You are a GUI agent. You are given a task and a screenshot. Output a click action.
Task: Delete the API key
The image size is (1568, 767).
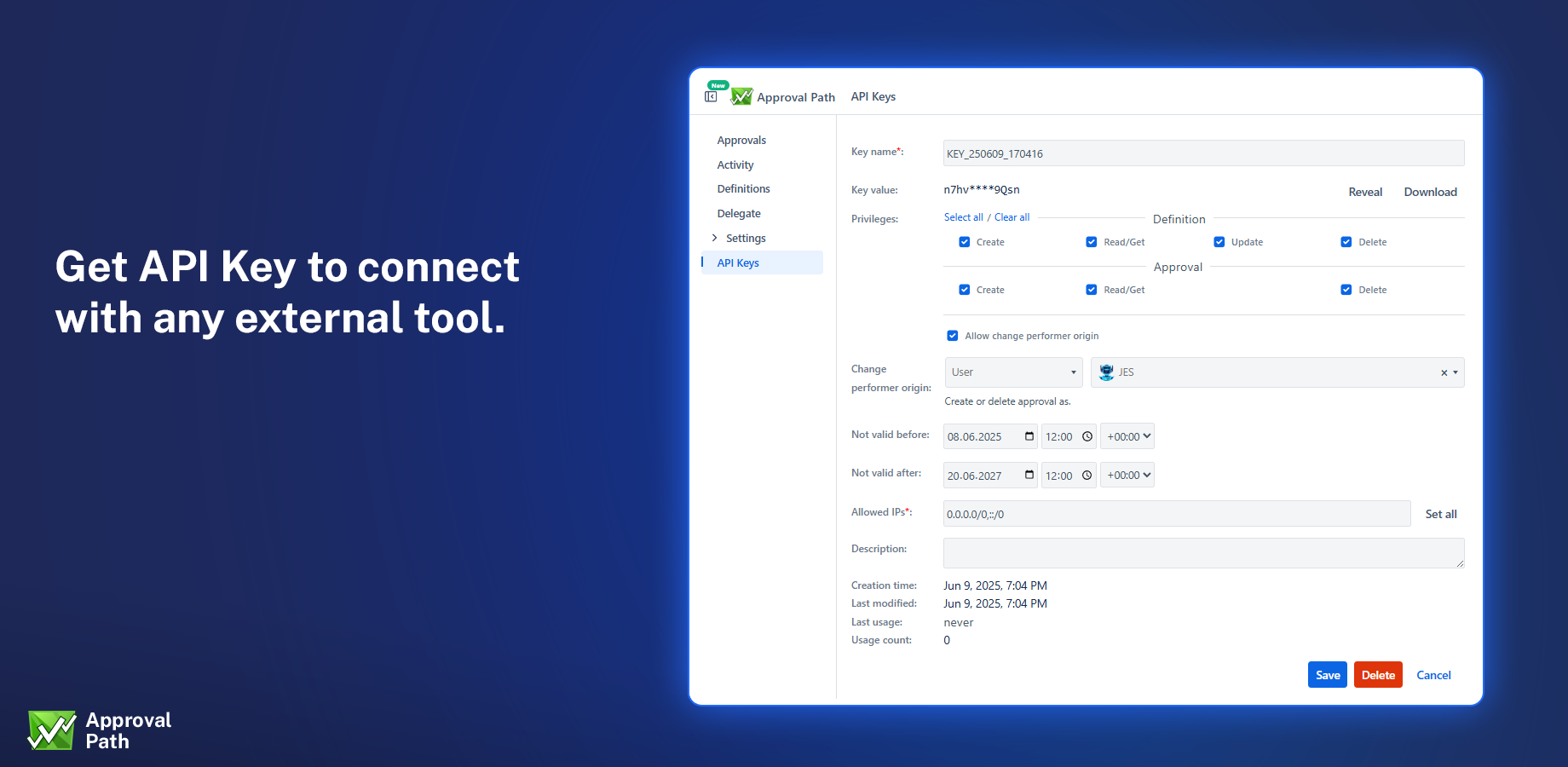pos(1378,675)
